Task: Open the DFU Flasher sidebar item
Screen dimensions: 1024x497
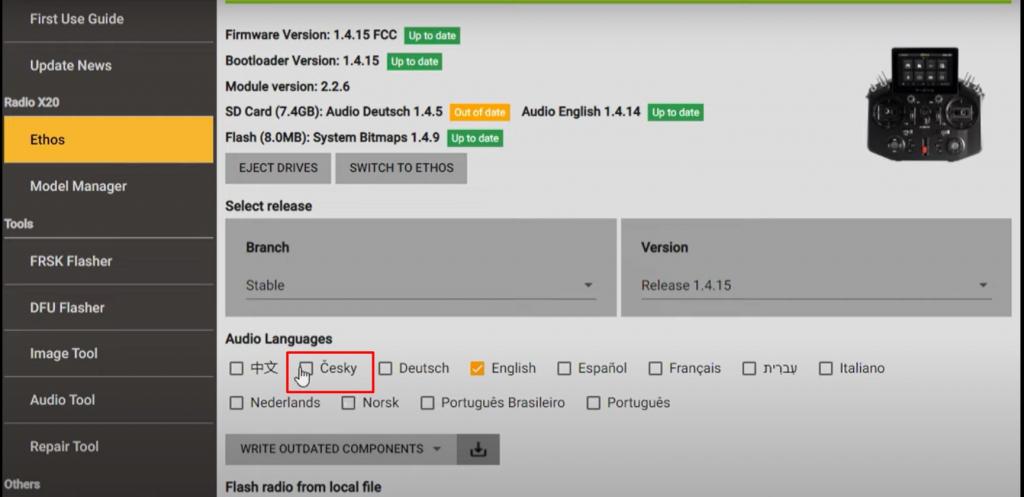Action: (67, 308)
